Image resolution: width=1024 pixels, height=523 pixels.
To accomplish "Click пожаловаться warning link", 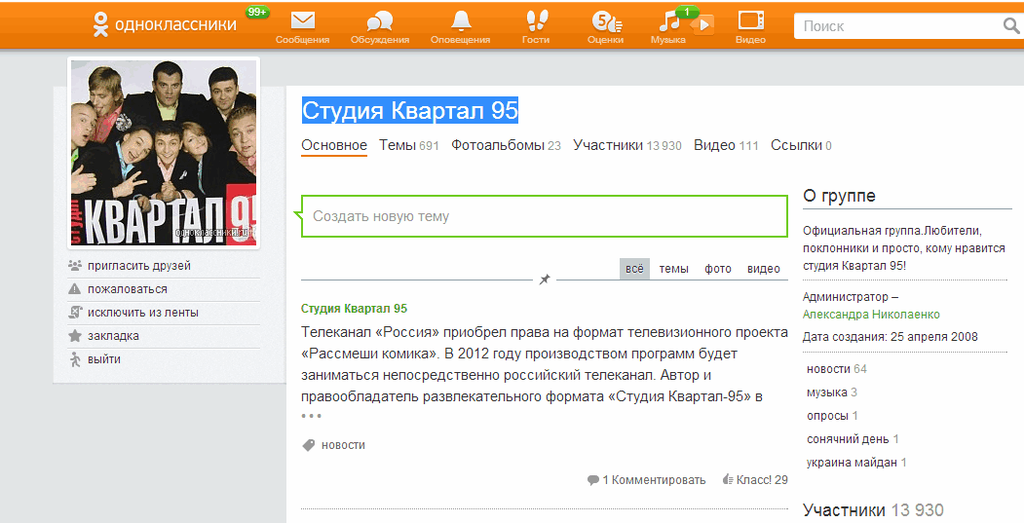I will click(x=127, y=289).
